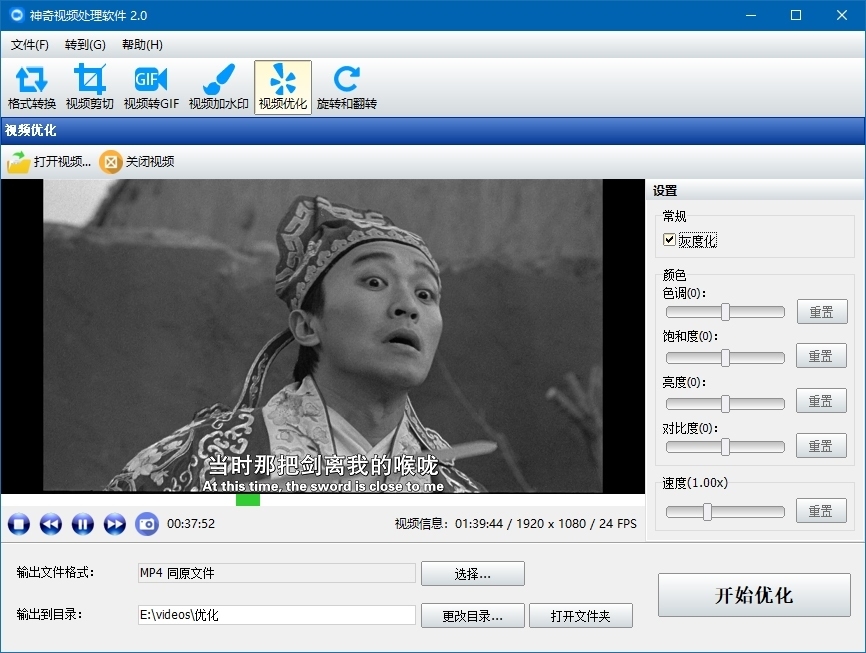Click the 输出到目录 path field
The image size is (866, 653).
point(277,615)
